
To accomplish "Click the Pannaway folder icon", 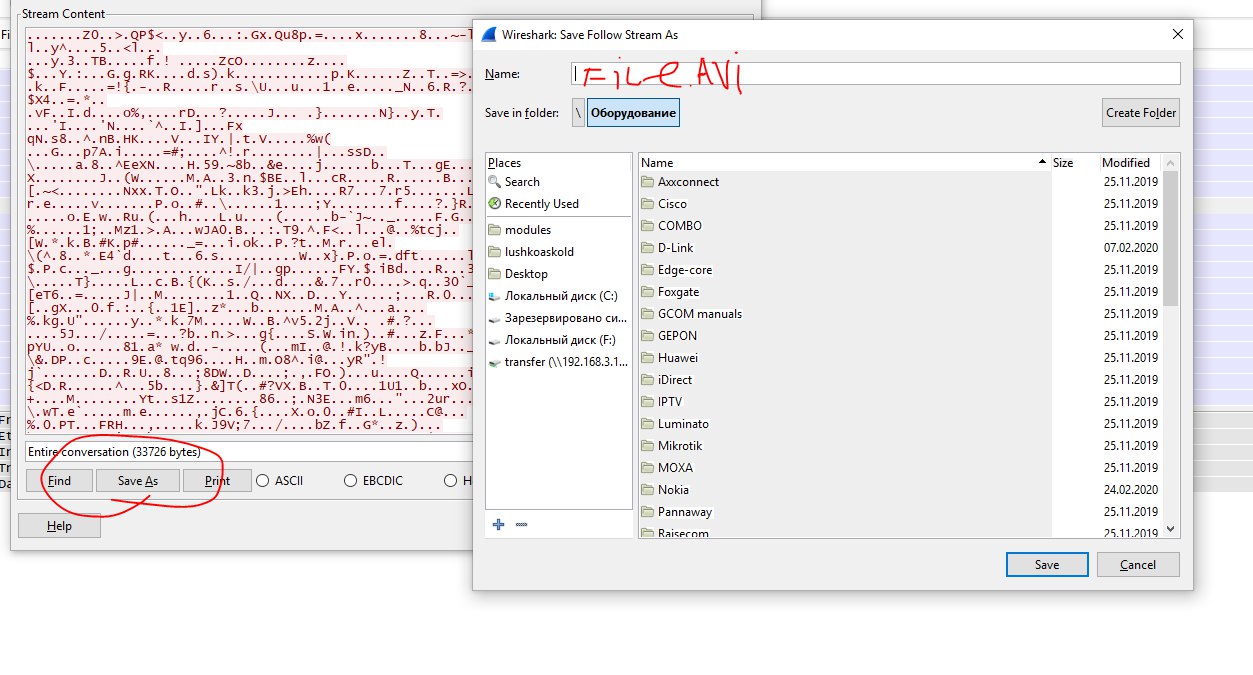I will click(646, 512).
